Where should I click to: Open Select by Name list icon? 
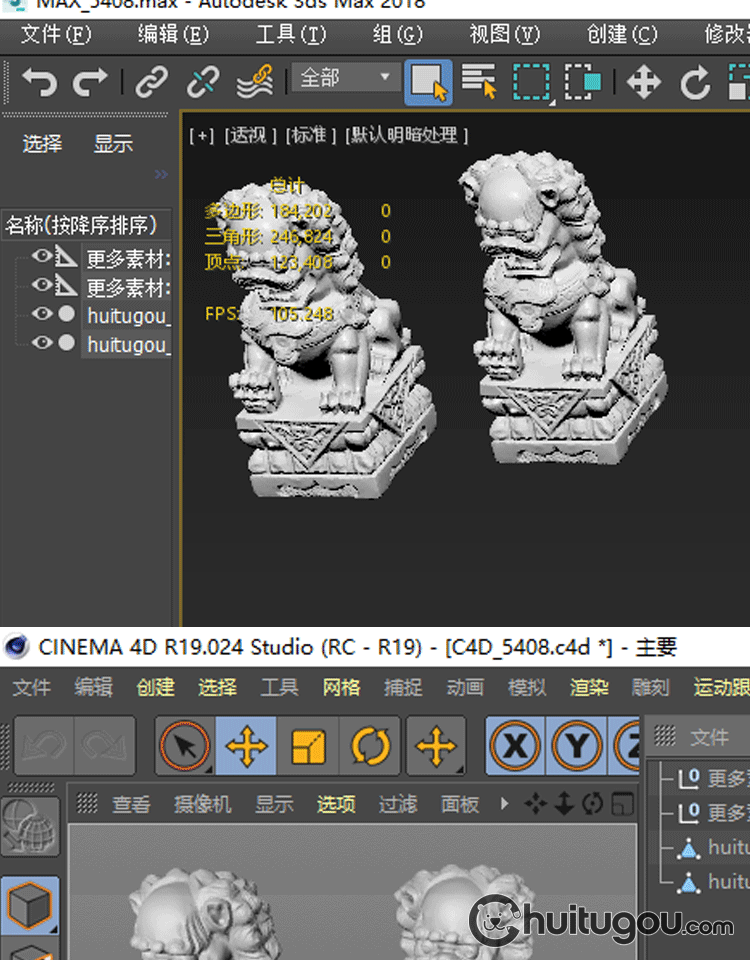tap(479, 81)
